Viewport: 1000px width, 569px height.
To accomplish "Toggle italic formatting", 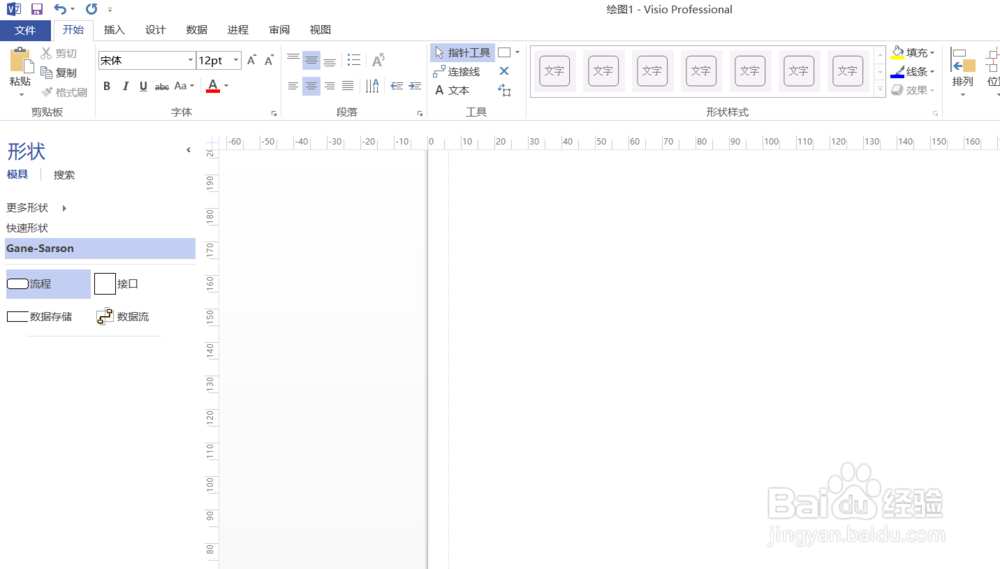I will tap(126, 86).
